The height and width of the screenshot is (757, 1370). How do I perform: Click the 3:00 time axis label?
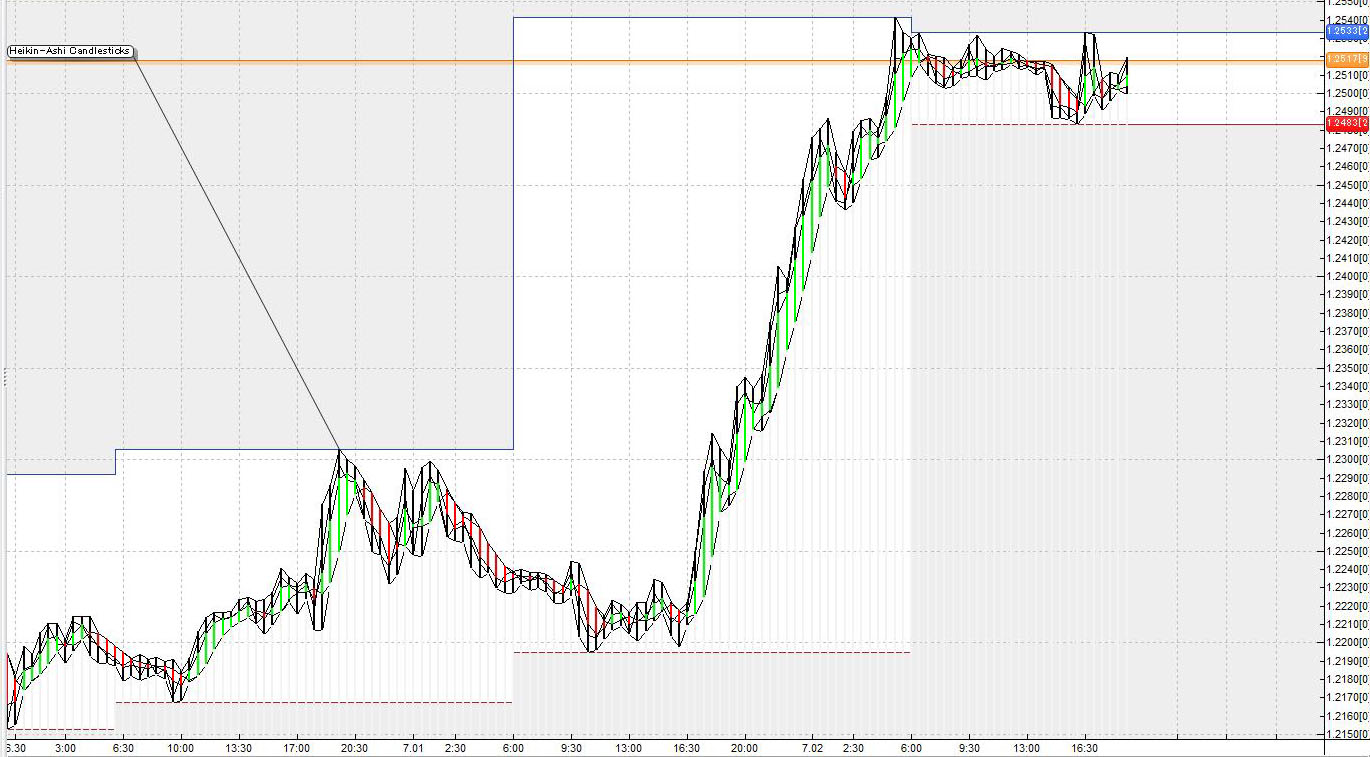(x=66, y=748)
